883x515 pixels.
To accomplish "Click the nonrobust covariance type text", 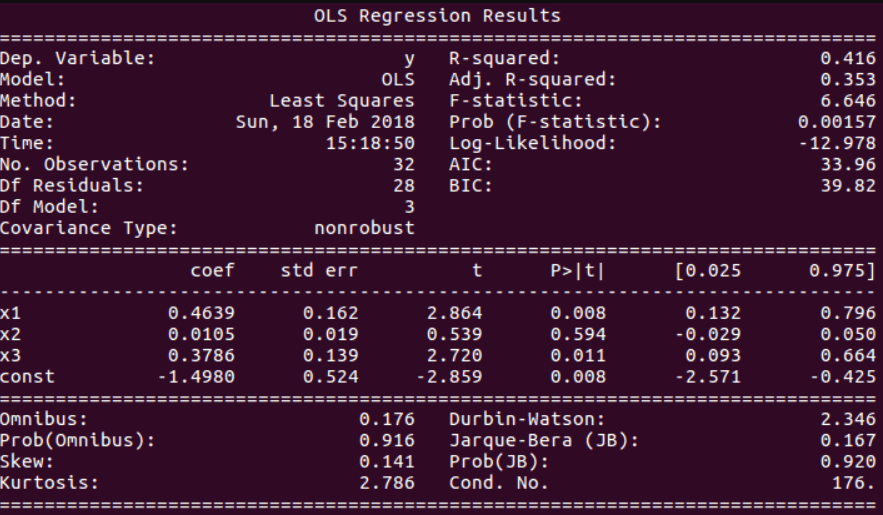I will tap(364, 228).
